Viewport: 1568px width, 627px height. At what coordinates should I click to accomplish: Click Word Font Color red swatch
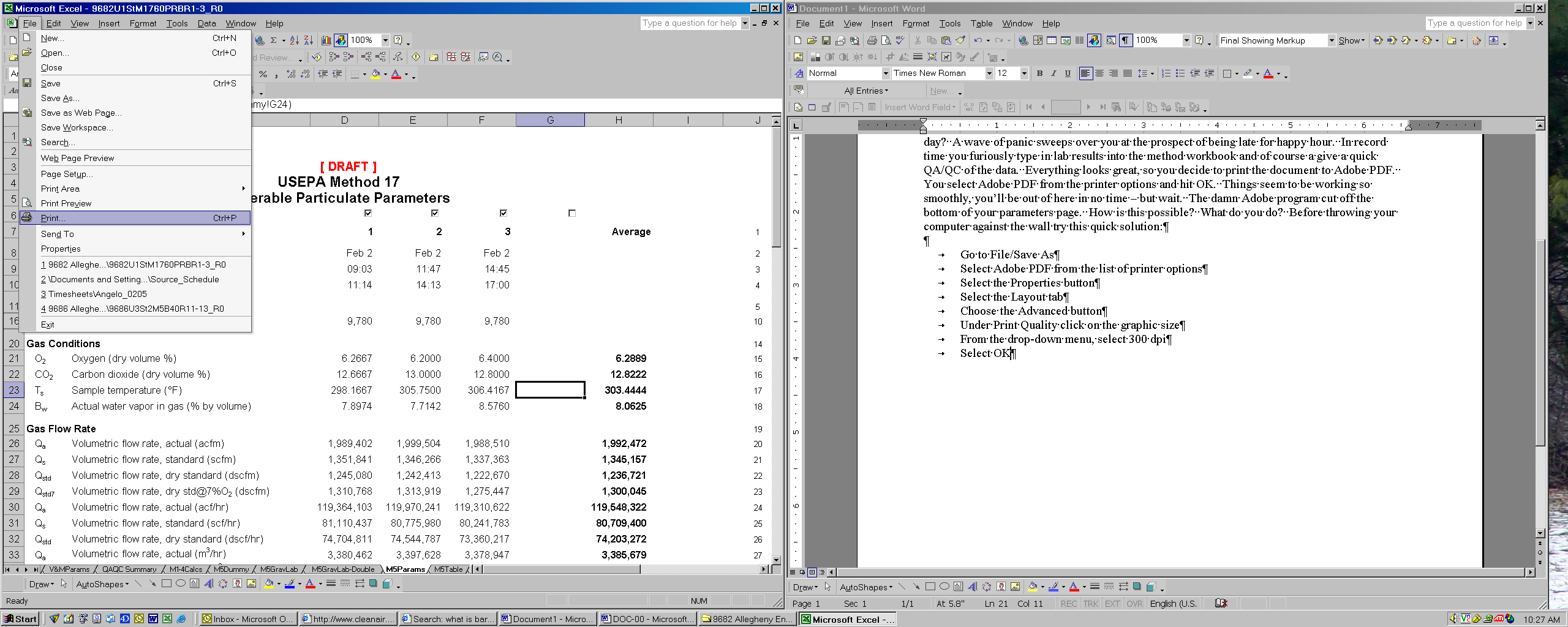point(1268,73)
